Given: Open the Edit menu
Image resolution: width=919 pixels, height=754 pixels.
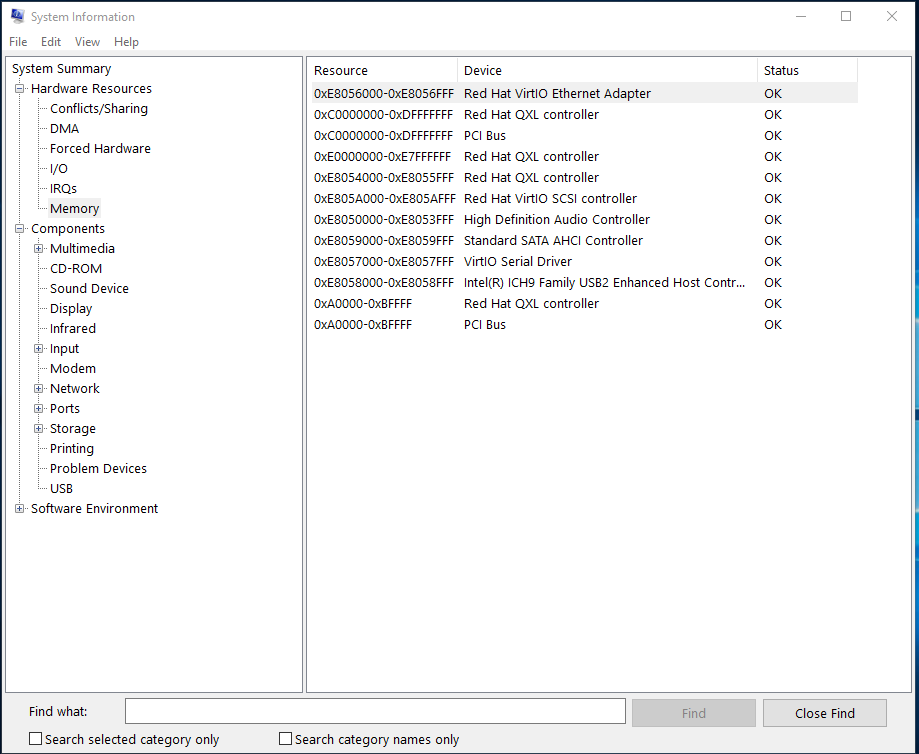Looking at the screenshot, I should click(x=51, y=42).
